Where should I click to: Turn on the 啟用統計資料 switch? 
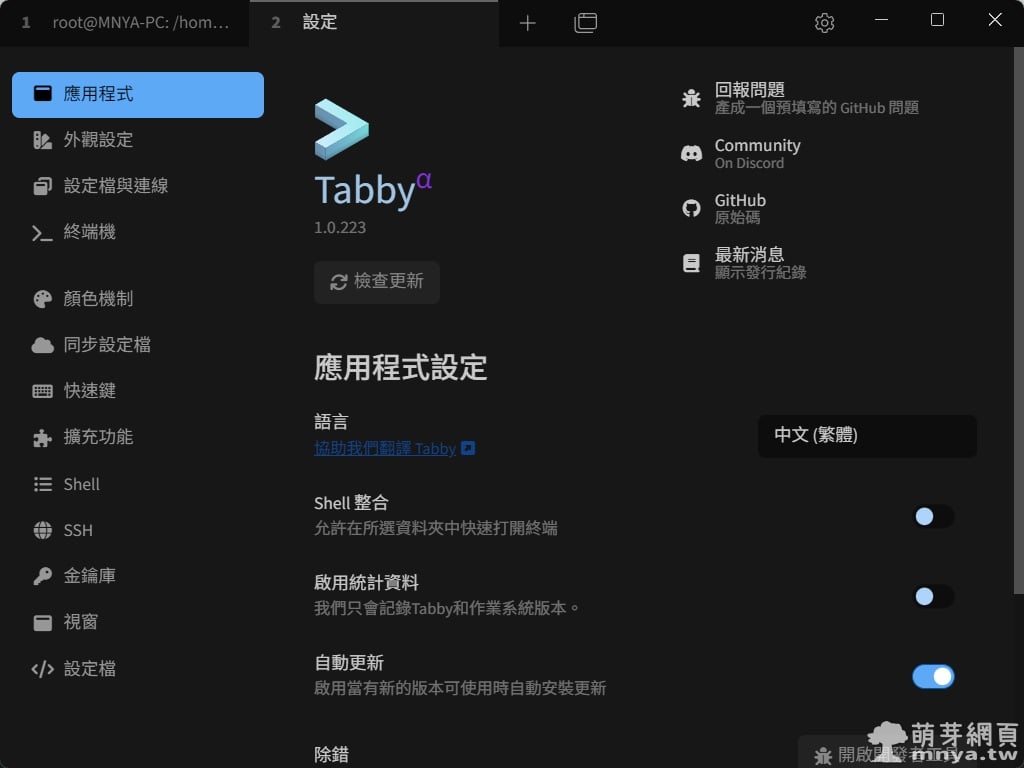coord(933,596)
